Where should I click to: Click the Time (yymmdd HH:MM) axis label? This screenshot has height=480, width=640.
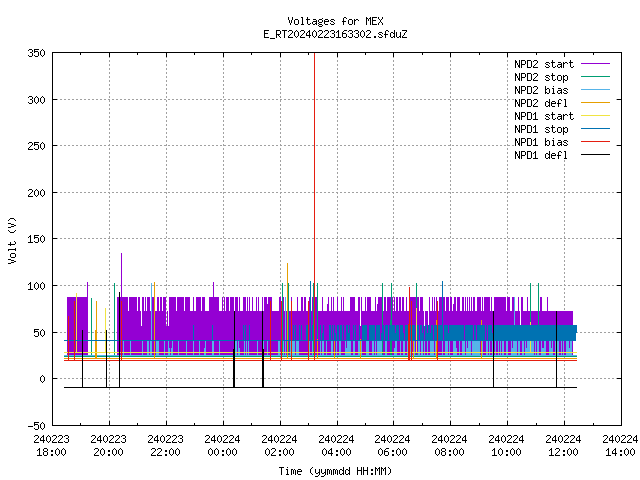coord(335,471)
